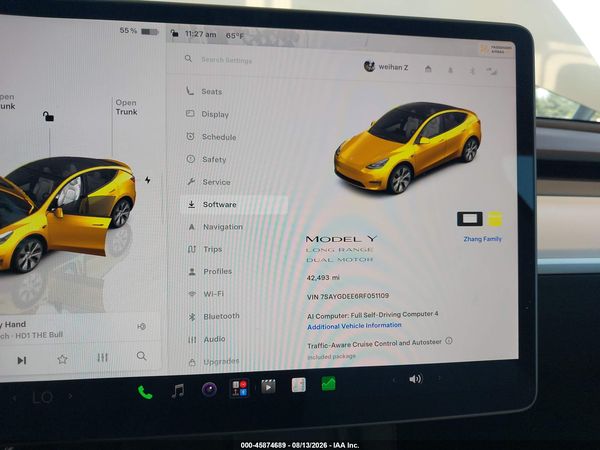The image size is (600, 450).
Task: Tap the media search magnifier icon
Action: point(142,356)
